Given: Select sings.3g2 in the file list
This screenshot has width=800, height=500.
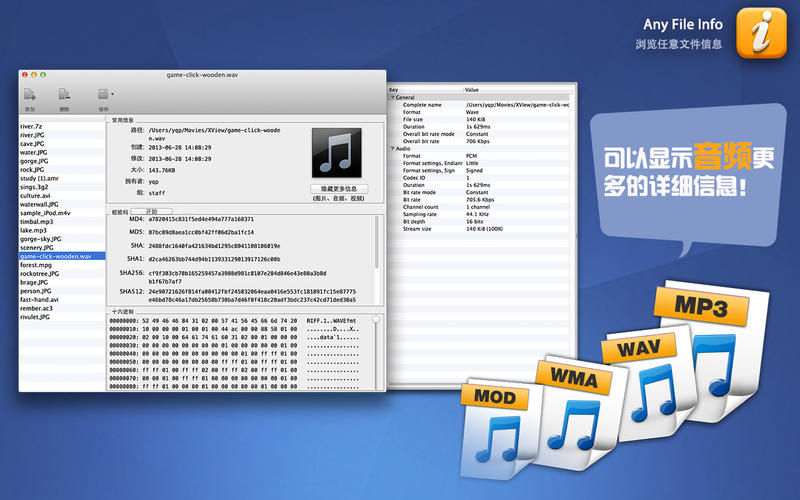Looking at the screenshot, I should coord(62,187).
